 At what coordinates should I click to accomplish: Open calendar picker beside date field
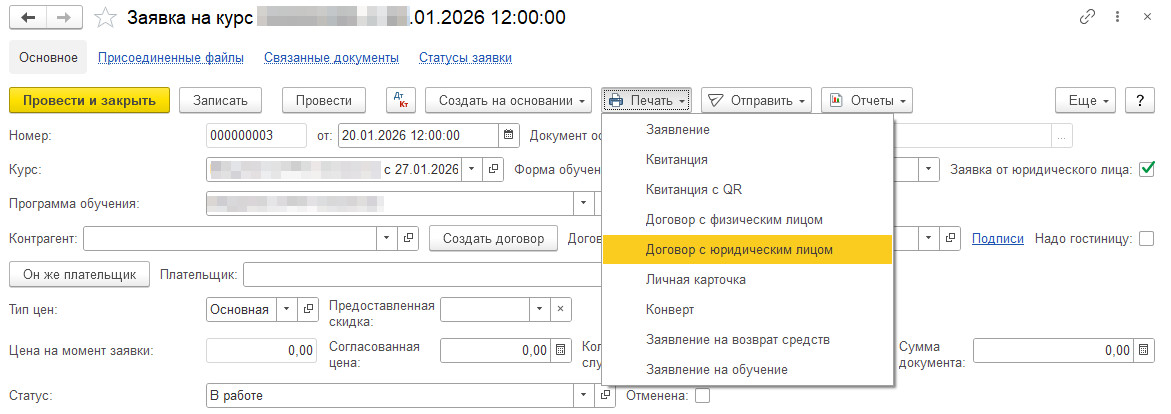click(509, 136)
